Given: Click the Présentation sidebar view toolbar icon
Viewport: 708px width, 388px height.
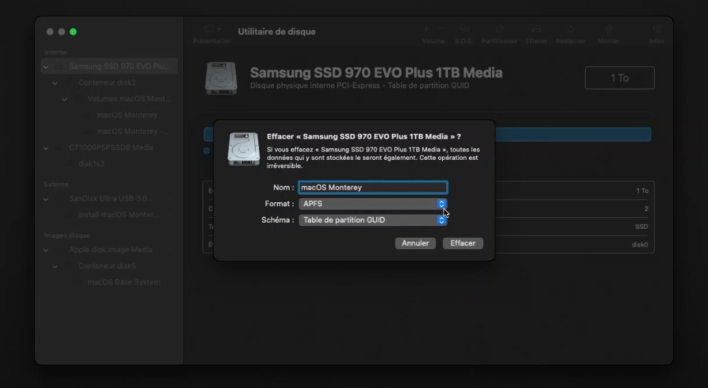Looking at the screenshot, I should pos(208,29).
